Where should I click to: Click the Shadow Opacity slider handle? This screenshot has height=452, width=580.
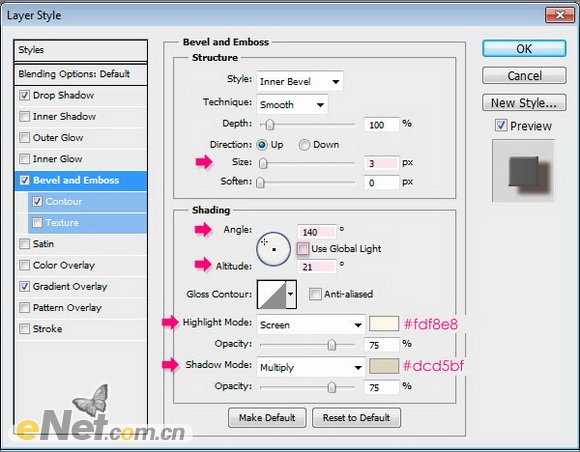[x=332, y=387]
